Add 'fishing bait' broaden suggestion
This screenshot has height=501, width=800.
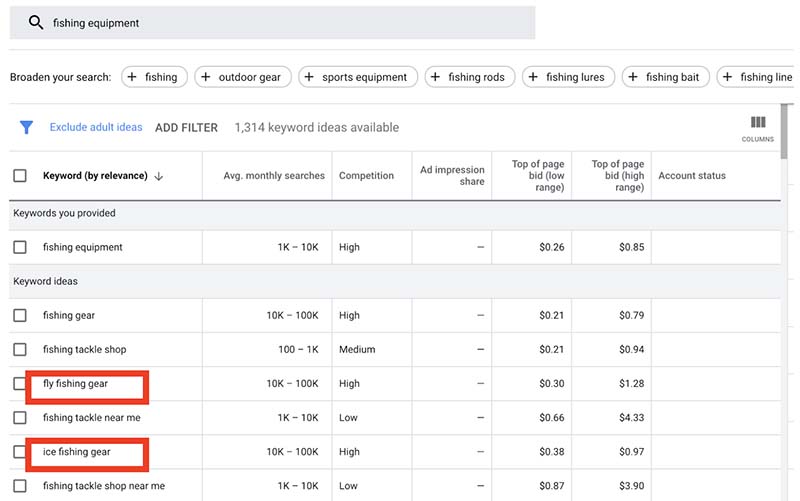click(x=666, y=77)
